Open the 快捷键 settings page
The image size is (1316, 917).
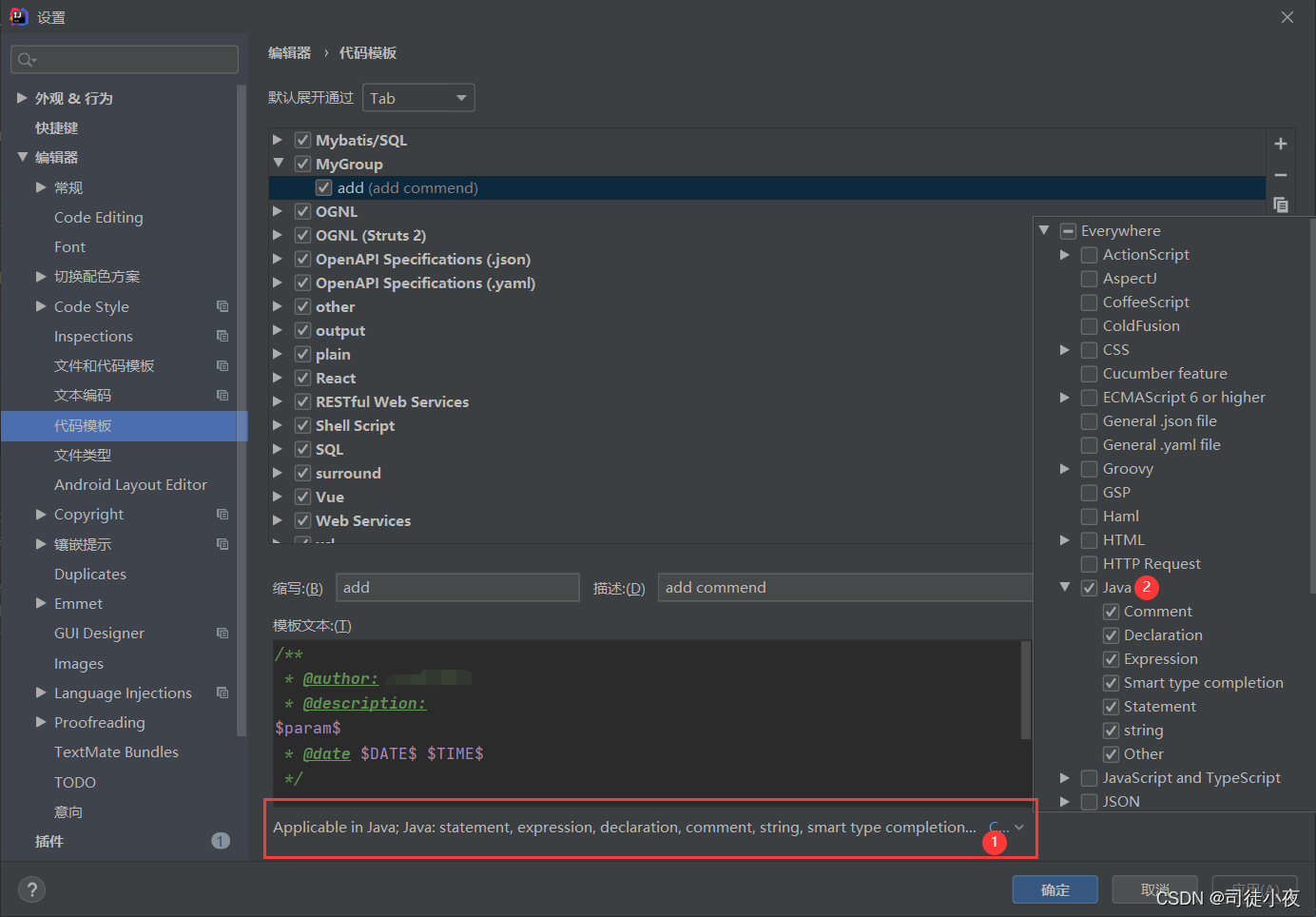[x=57, y=127]
